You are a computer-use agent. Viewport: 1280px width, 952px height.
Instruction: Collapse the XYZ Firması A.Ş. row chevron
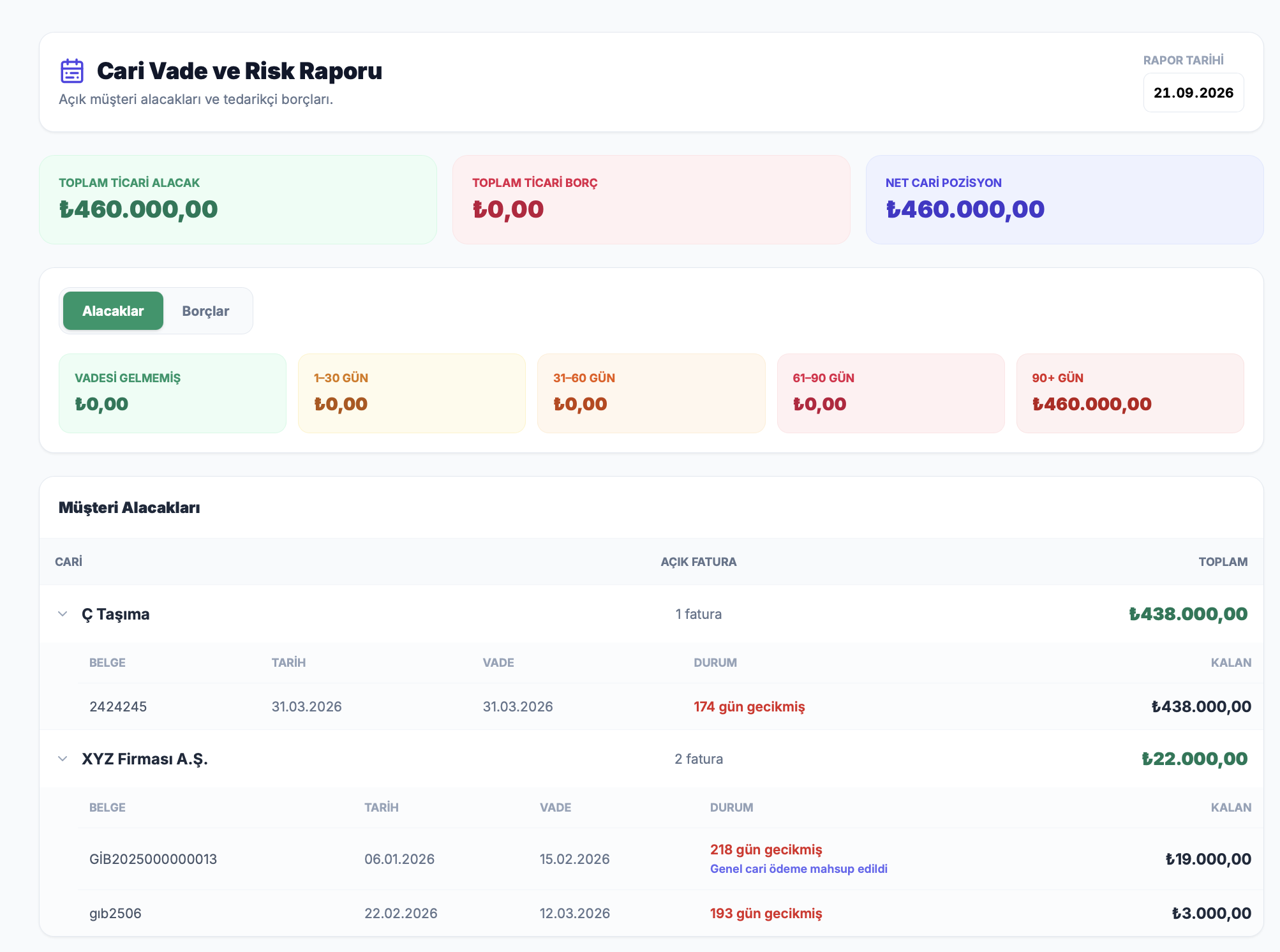pos(63,759)
